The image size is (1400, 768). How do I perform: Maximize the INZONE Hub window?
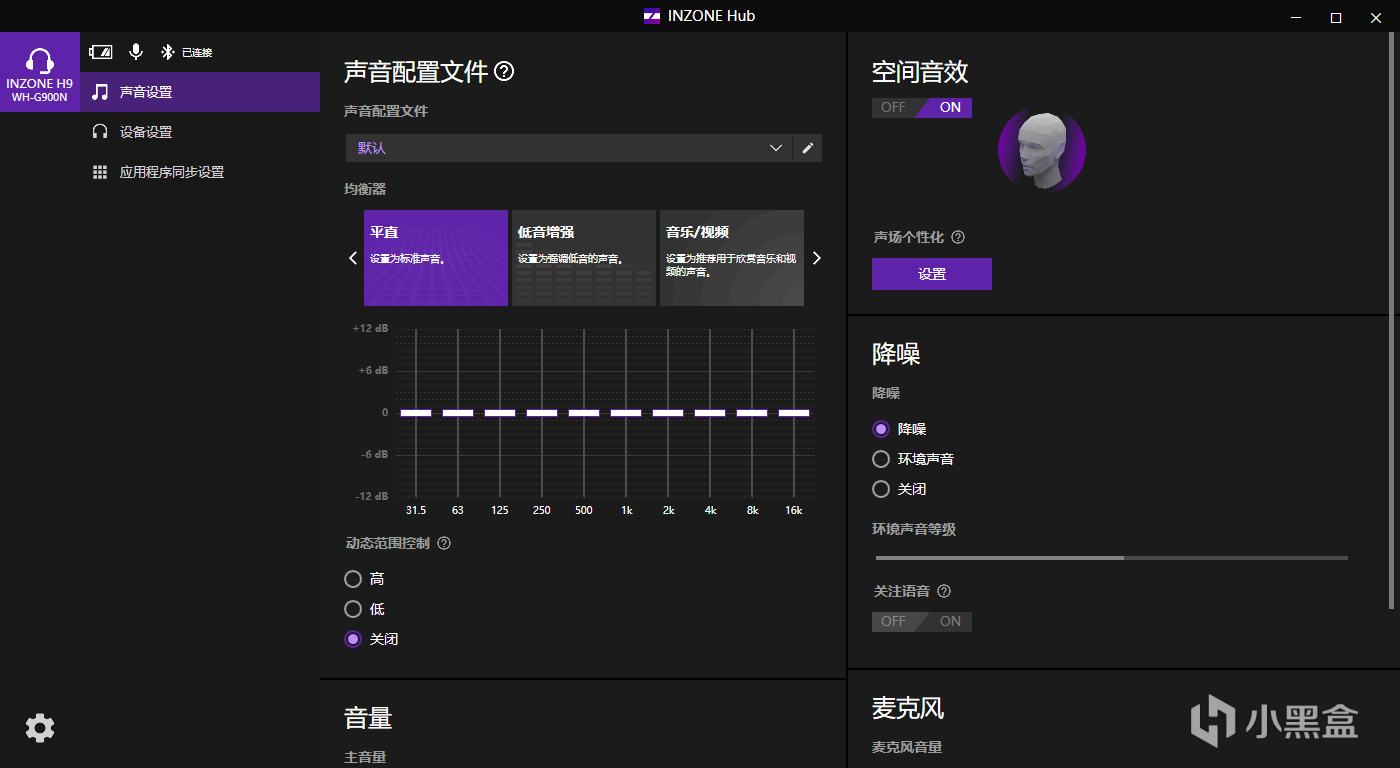1335,16
